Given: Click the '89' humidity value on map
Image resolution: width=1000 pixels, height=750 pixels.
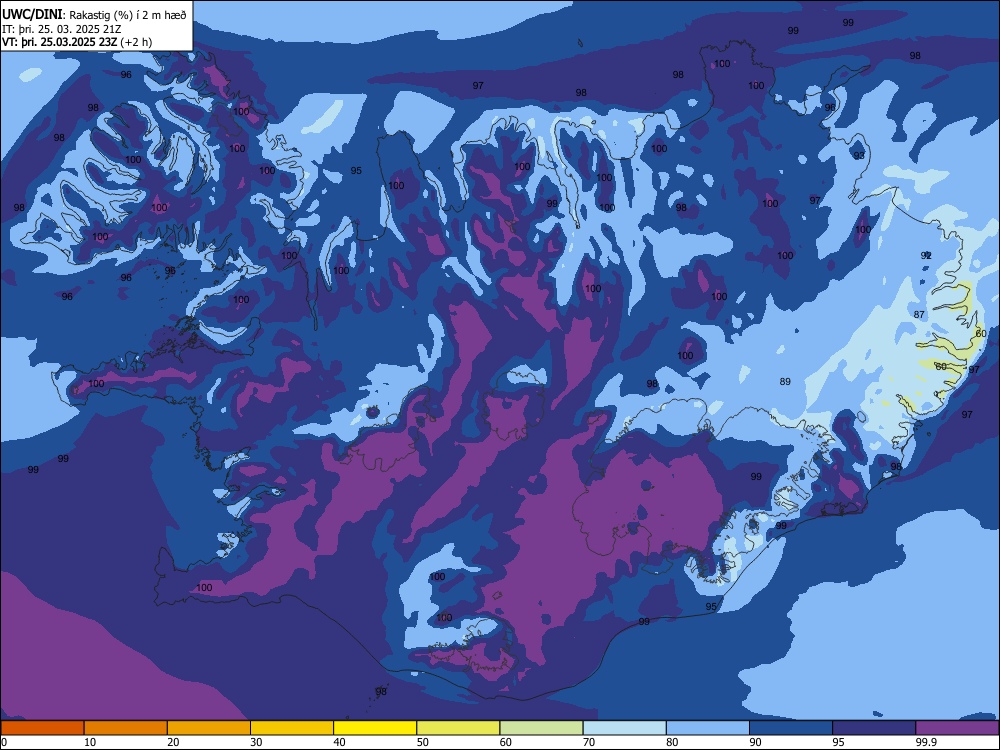Looking at the screenshot, I should click(785, 381).
